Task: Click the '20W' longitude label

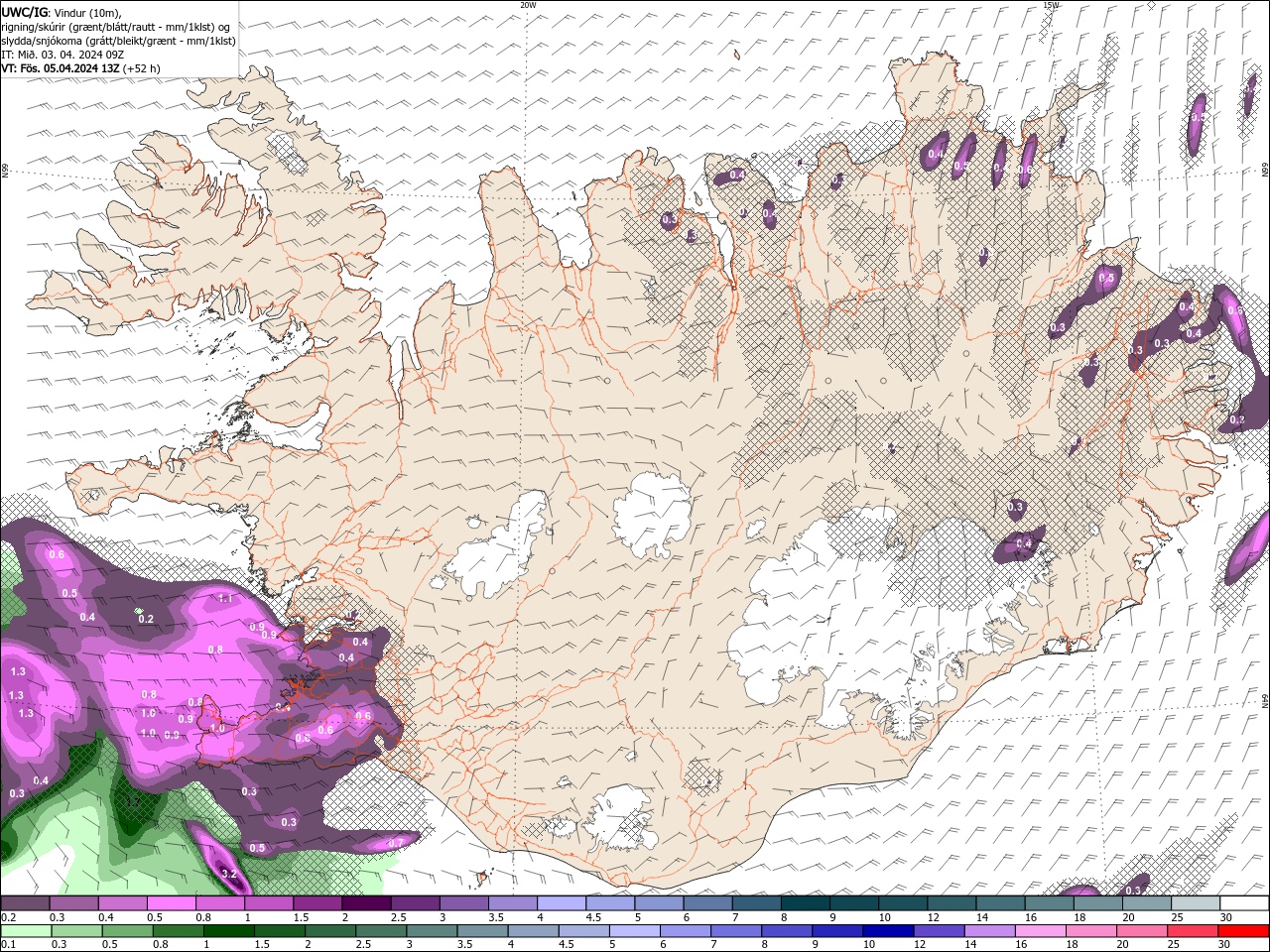Action: click(528, 5)
